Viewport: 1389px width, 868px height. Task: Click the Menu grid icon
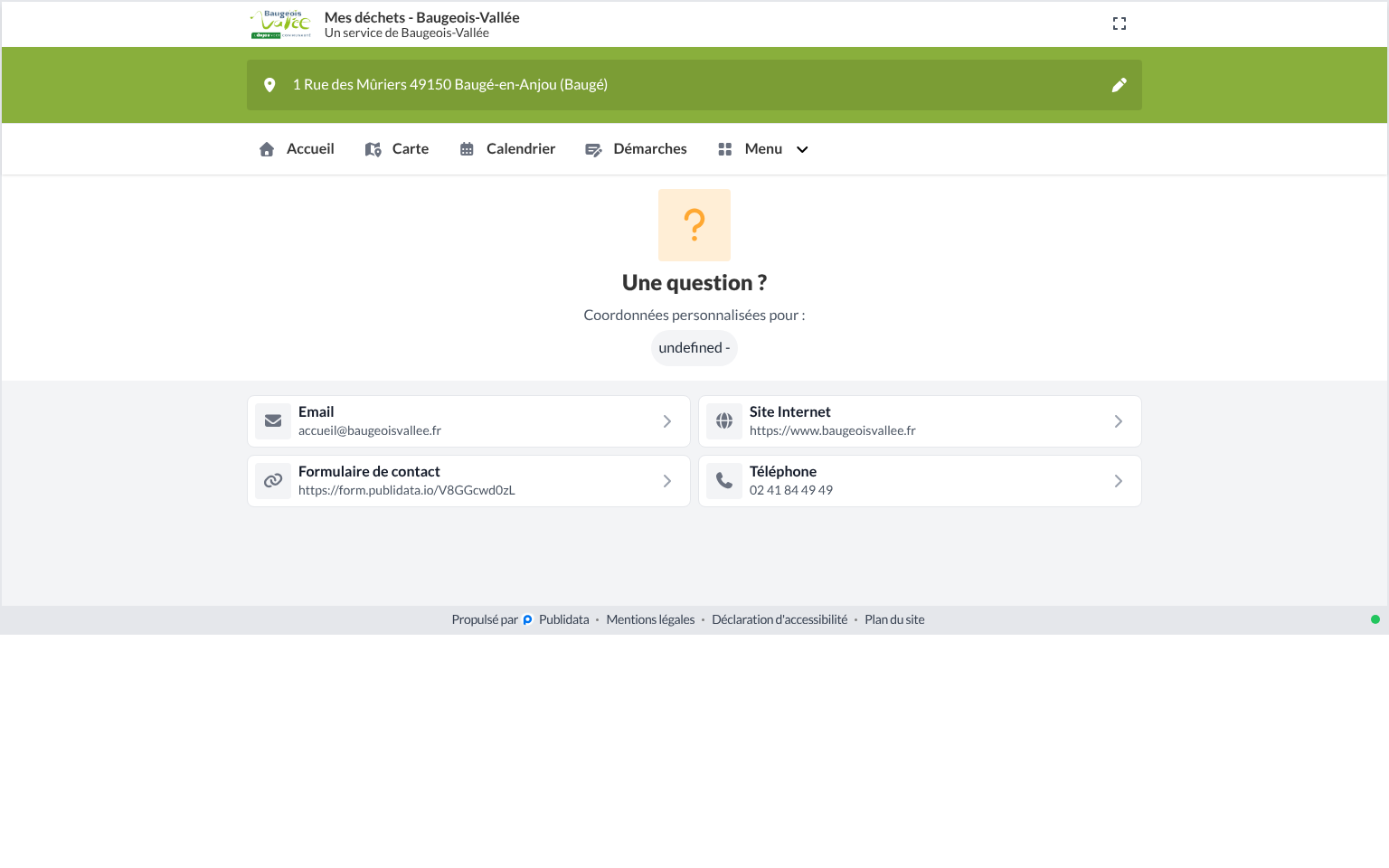[725, 149]
